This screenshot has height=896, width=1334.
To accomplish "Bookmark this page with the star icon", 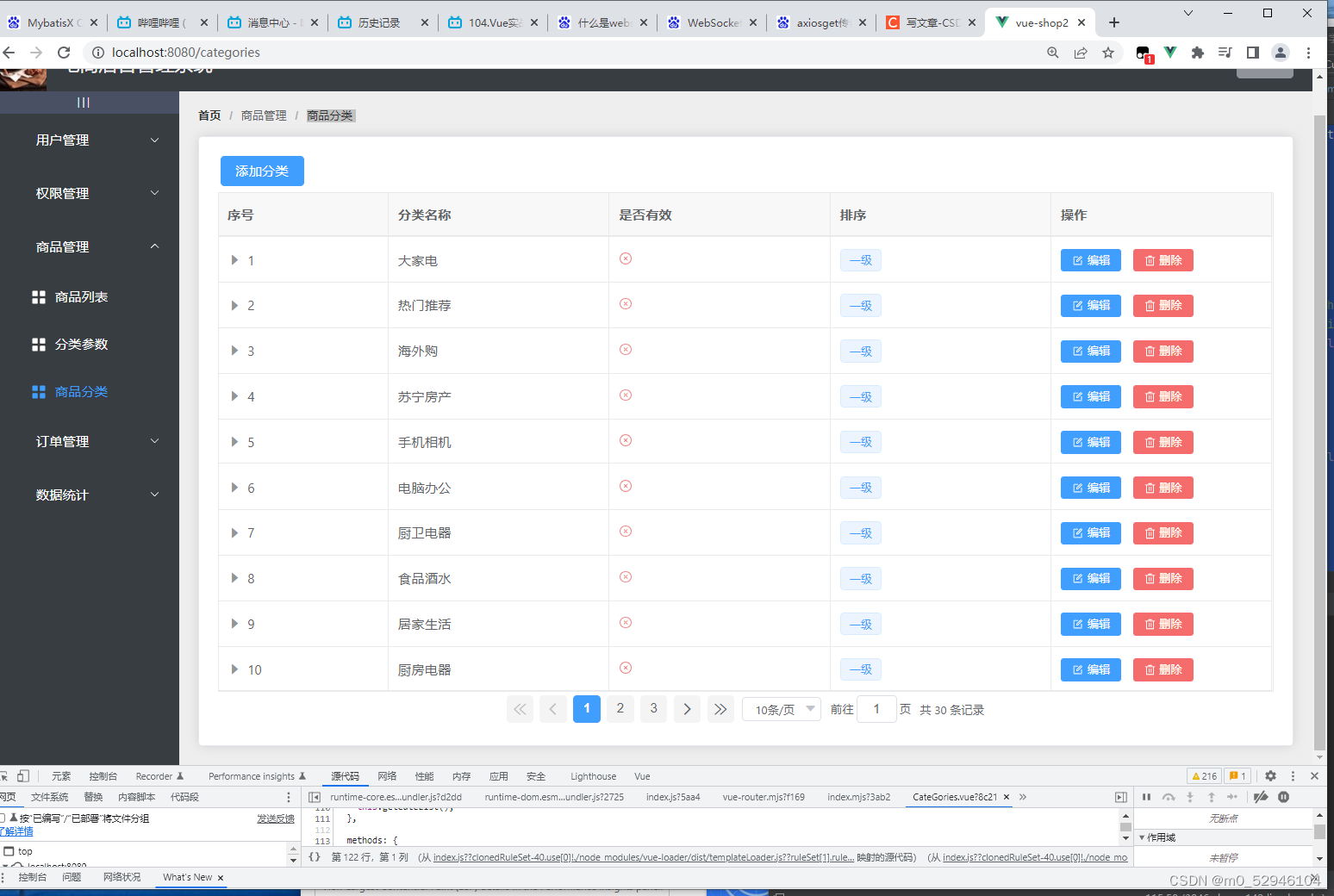I will tap(1108, 53).
